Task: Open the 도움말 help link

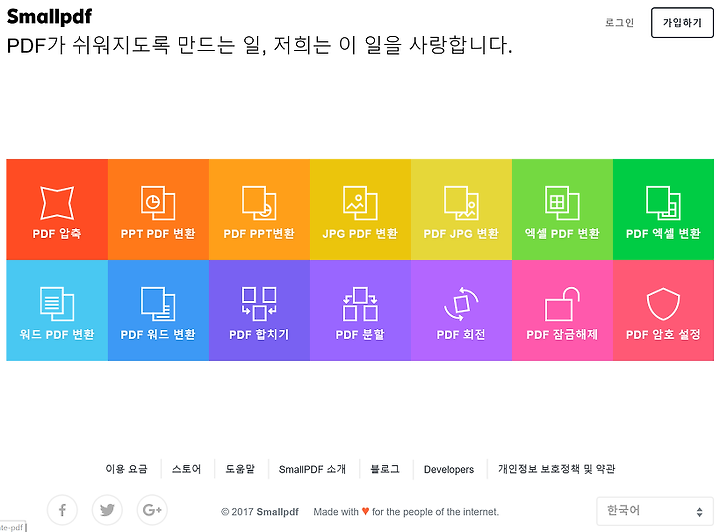Action: coord(240,469)
